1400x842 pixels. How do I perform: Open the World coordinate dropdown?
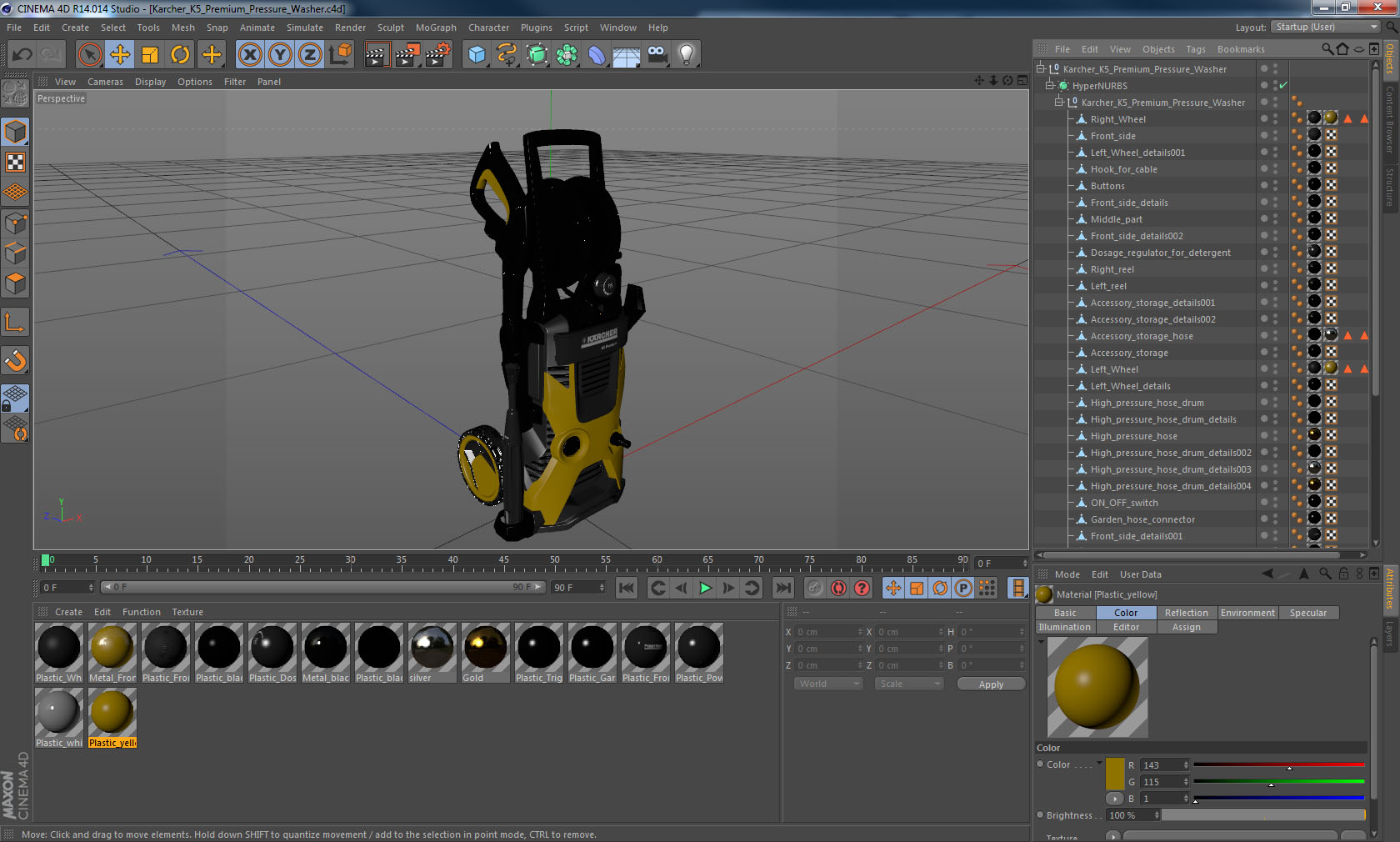point(828,684)
